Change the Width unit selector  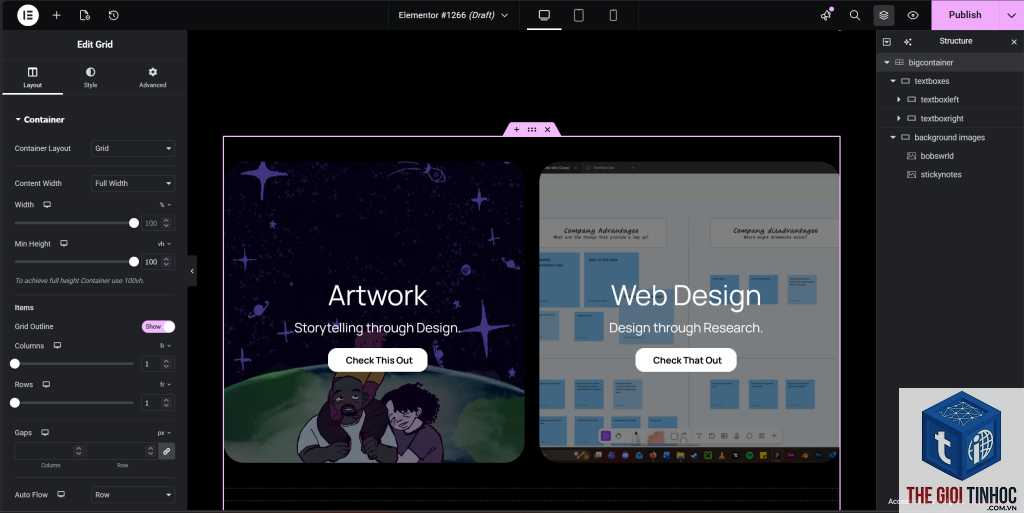click(x=165, y=205)
